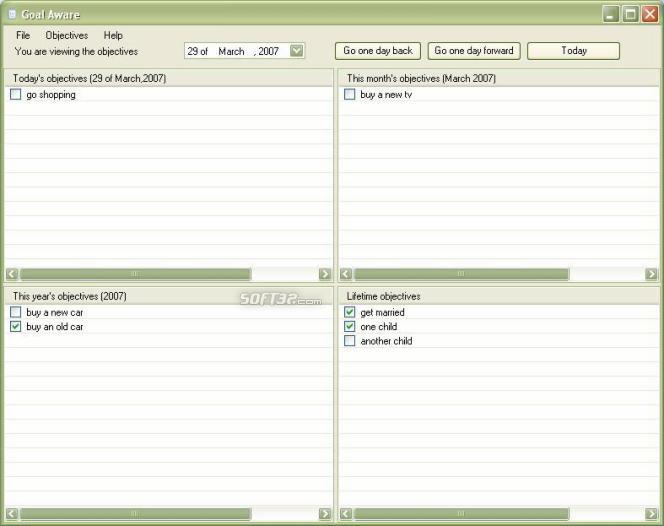
Task: Select the 'buy a new tv' text row
Action: (386, 94)
